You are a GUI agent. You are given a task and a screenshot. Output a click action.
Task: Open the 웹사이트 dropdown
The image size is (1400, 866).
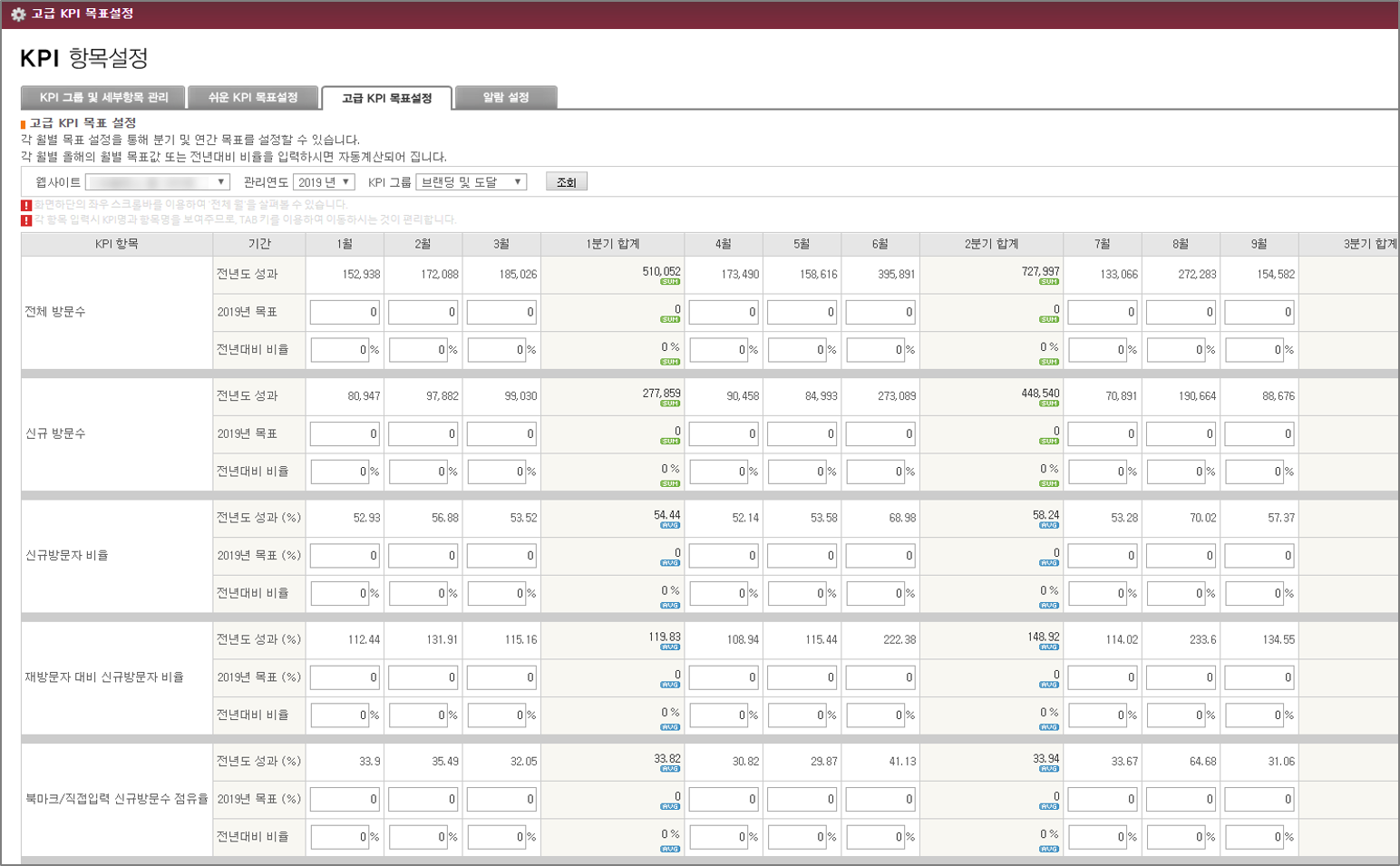(x=157, y=182)
